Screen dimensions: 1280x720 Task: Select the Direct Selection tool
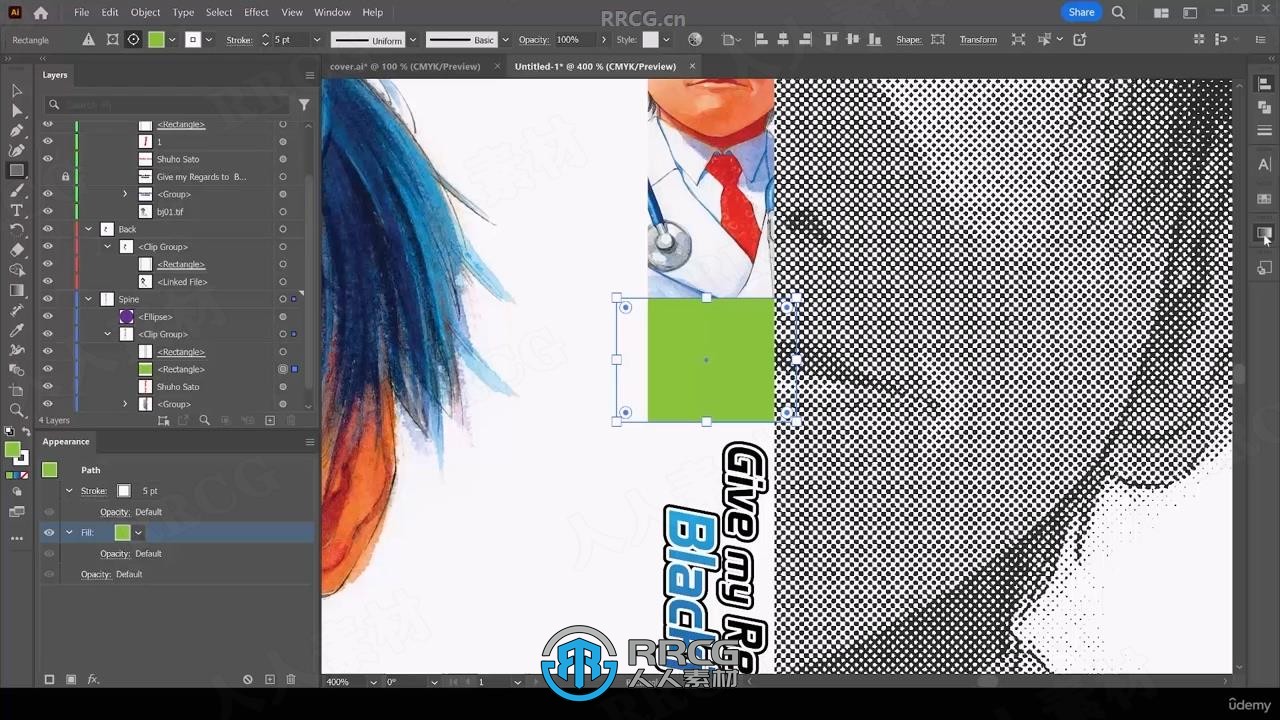click(x=17, y=111)
